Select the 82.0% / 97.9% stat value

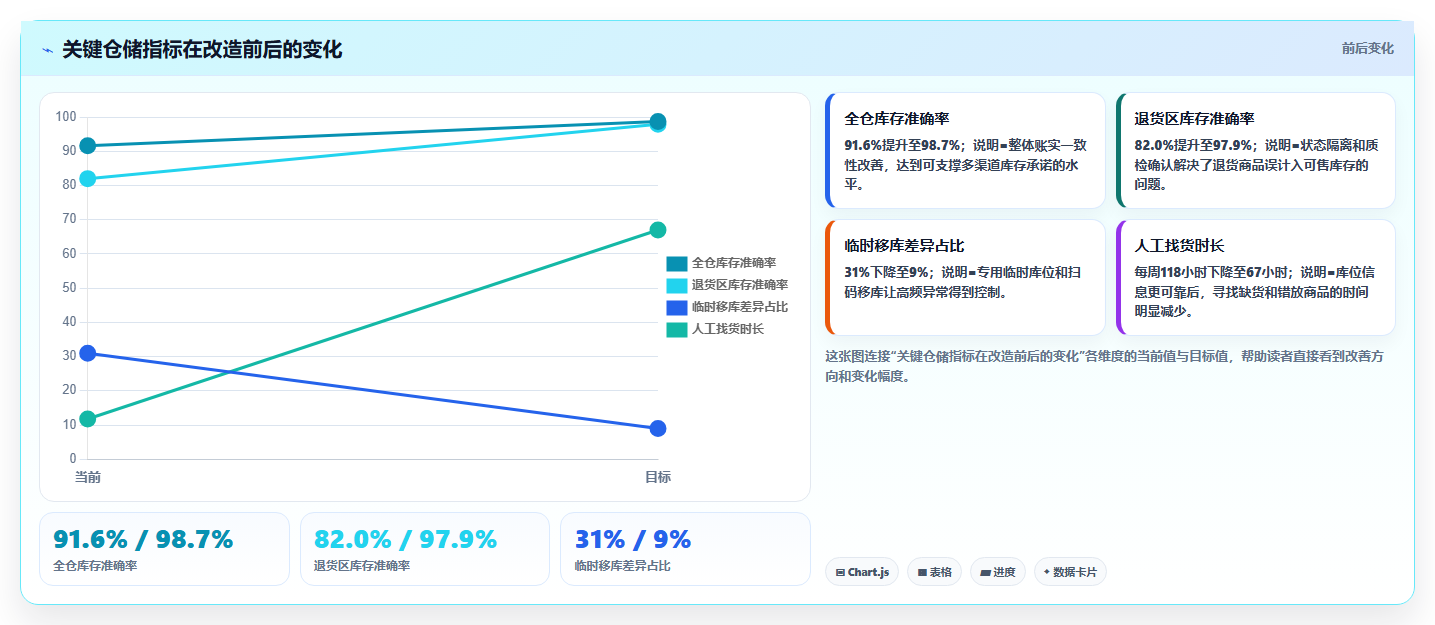pyautogui.click(x=405, y=539)
